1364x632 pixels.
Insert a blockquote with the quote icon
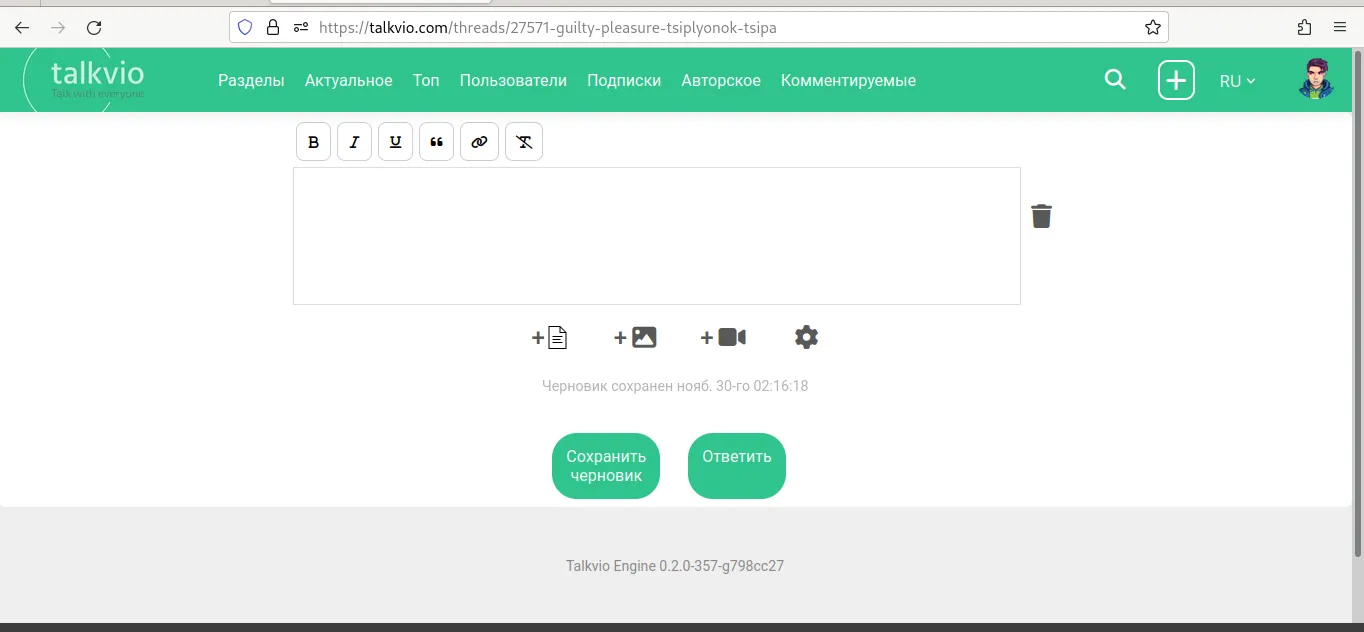[436, 142]
